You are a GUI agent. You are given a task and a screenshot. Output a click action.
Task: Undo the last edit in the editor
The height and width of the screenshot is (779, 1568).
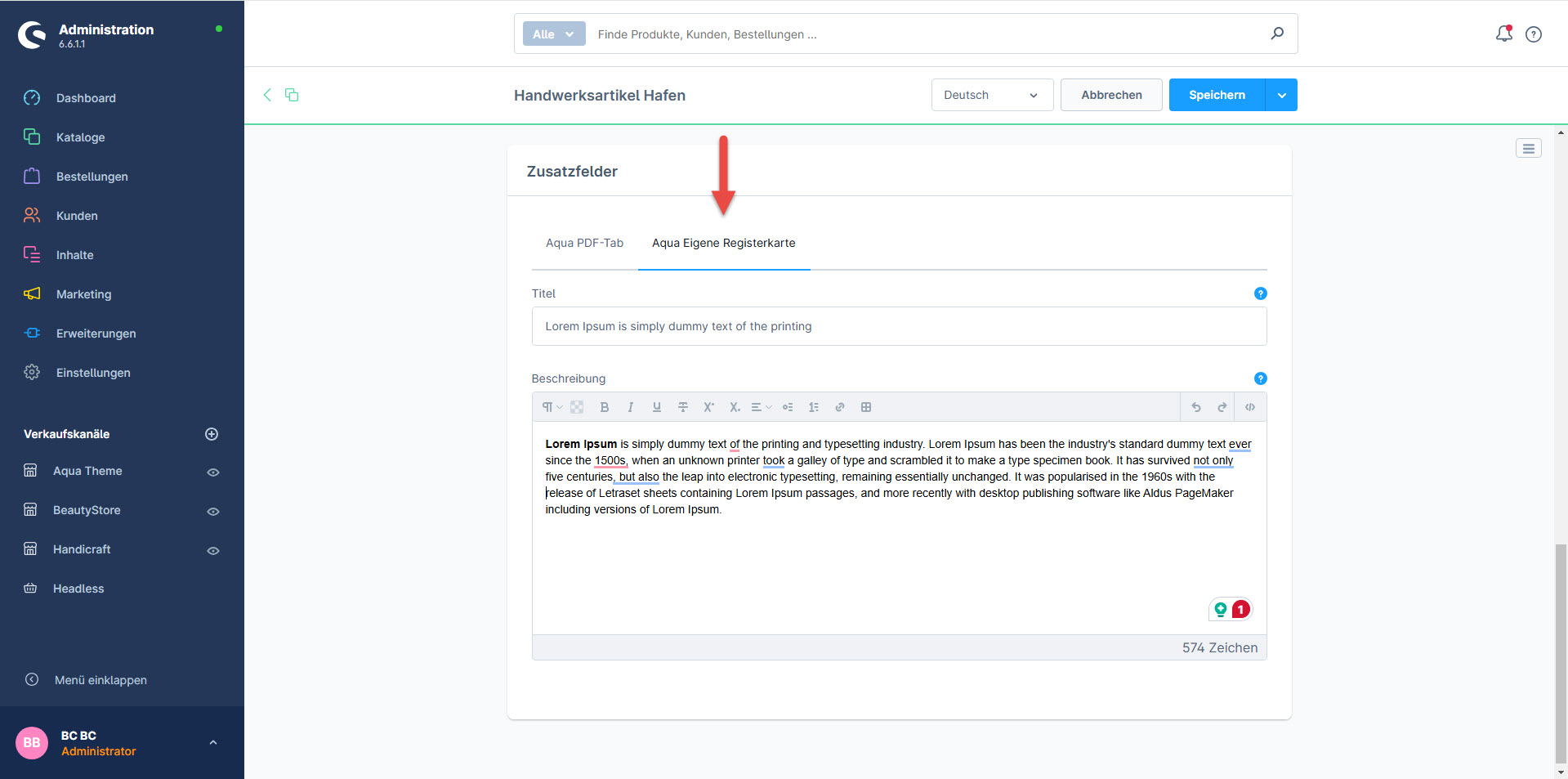click(x=1195, y=407)
